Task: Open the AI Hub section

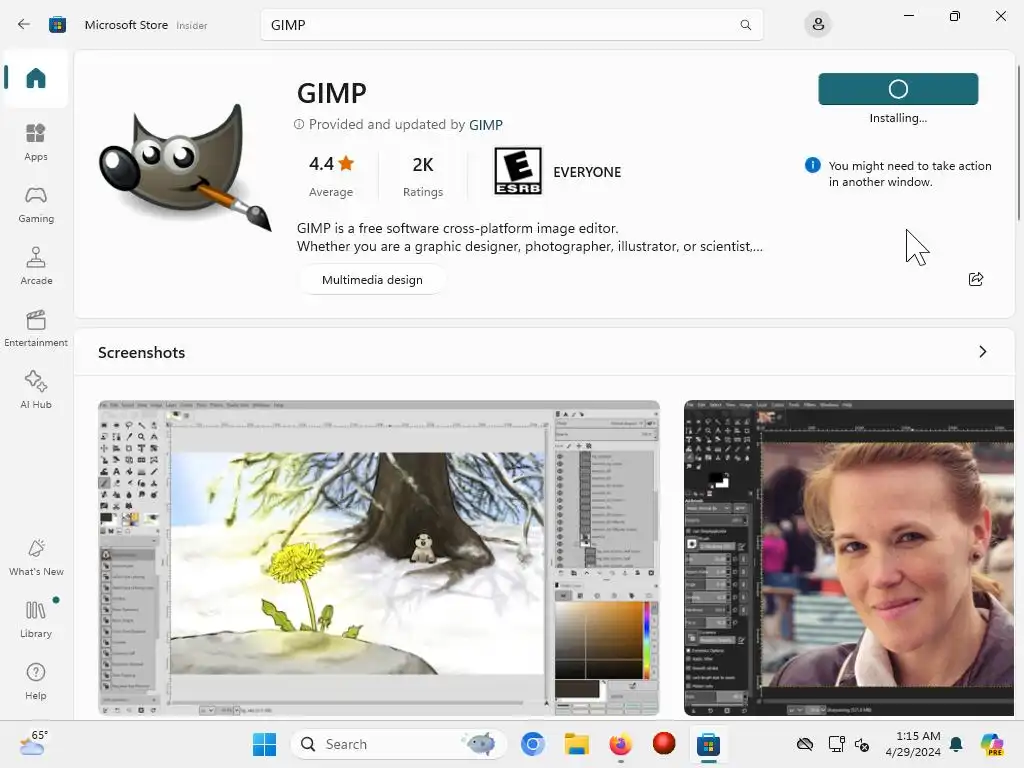Action: (x=36, y=391)
